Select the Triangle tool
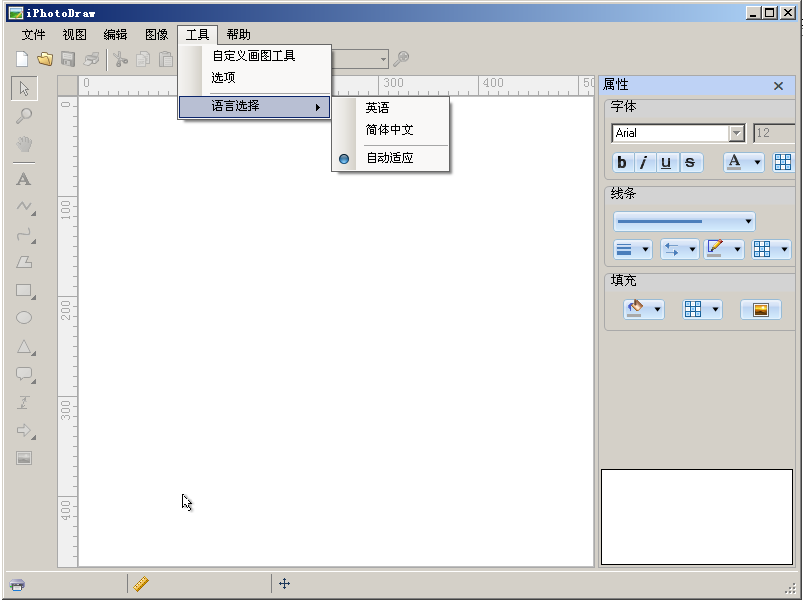The image size is (803, 601). 25,347
